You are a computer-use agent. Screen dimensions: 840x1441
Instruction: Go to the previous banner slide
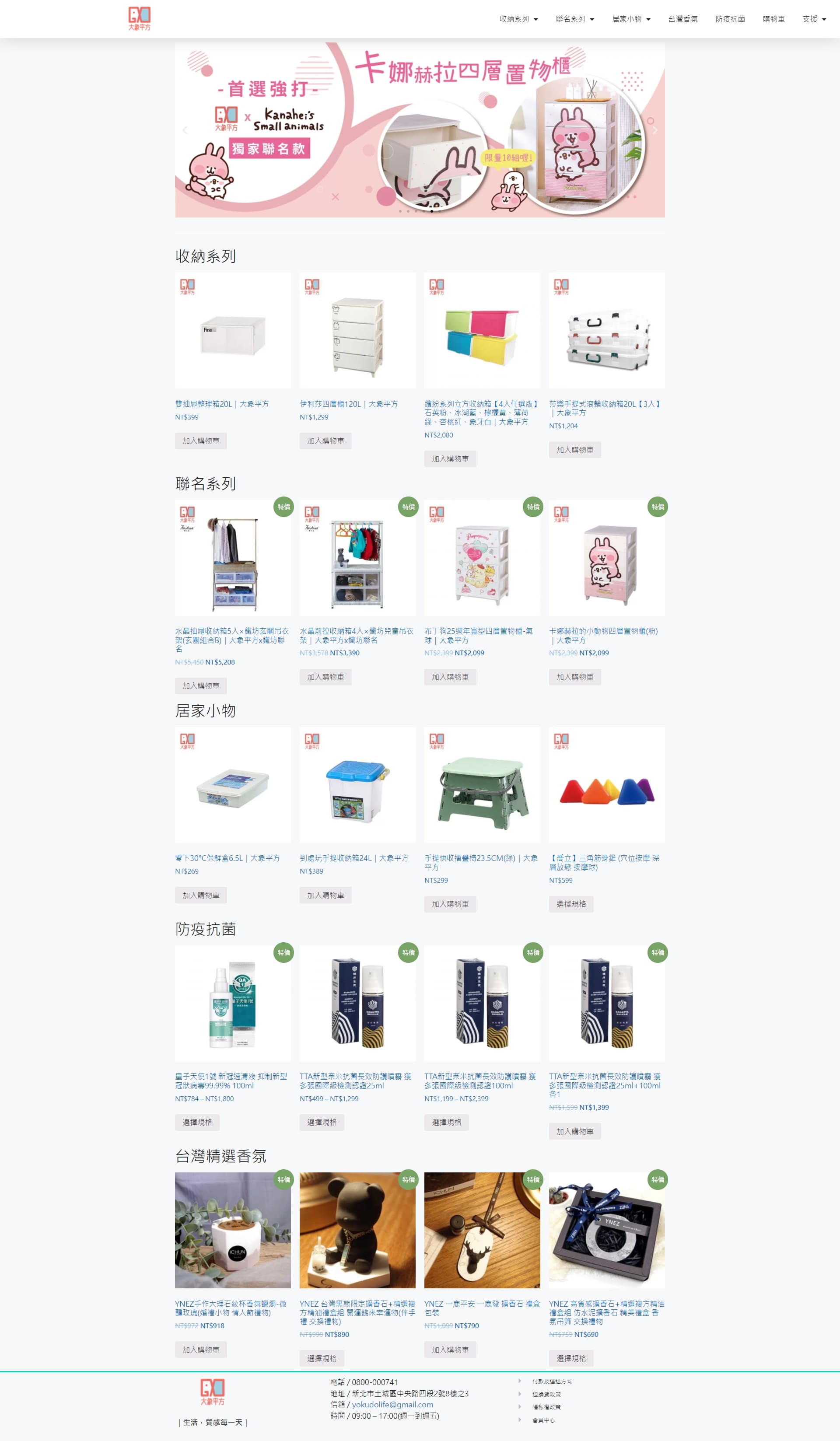pos(185,130)
